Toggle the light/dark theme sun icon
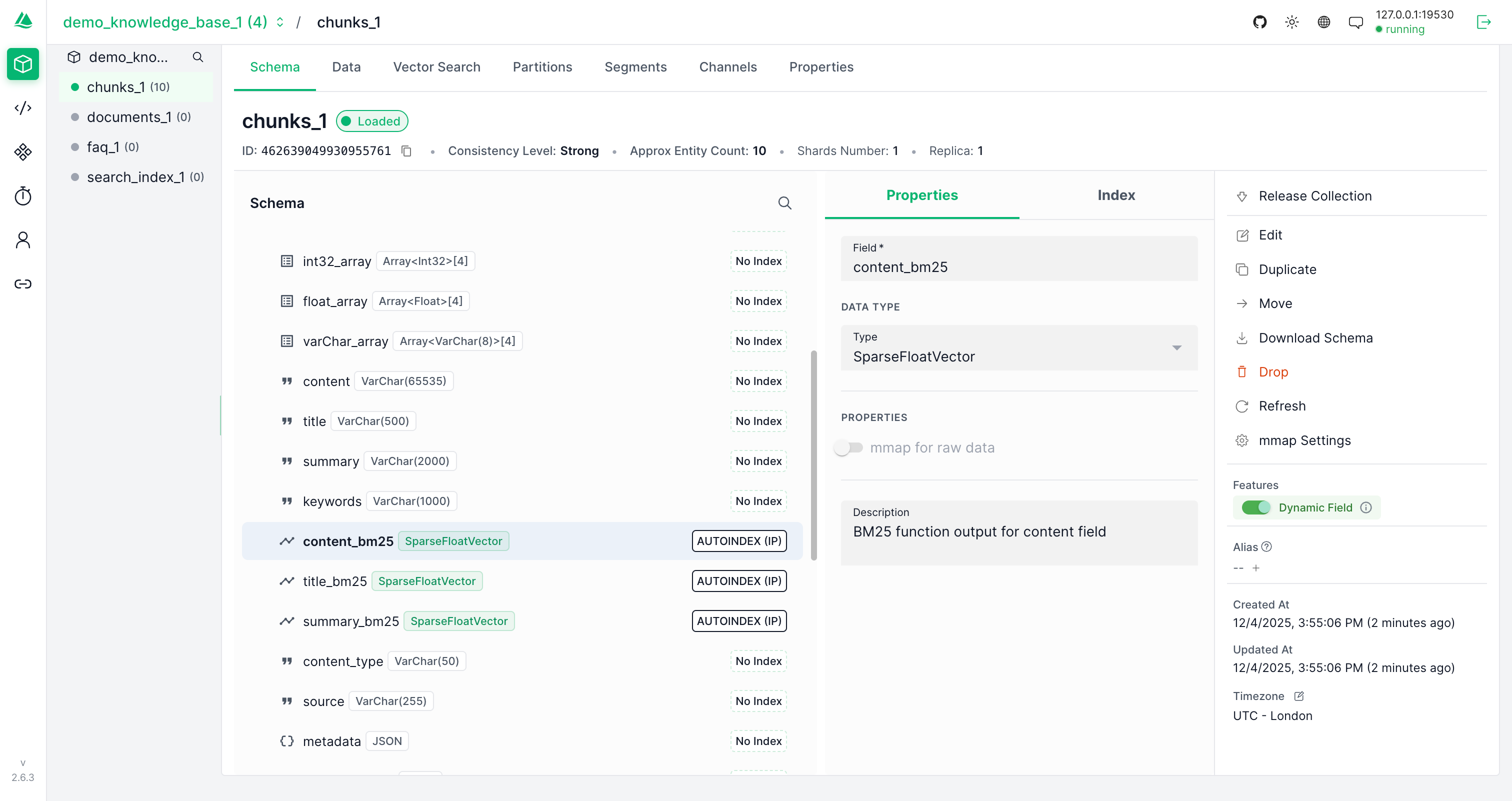1512x801 pixels. [1291, 21]
